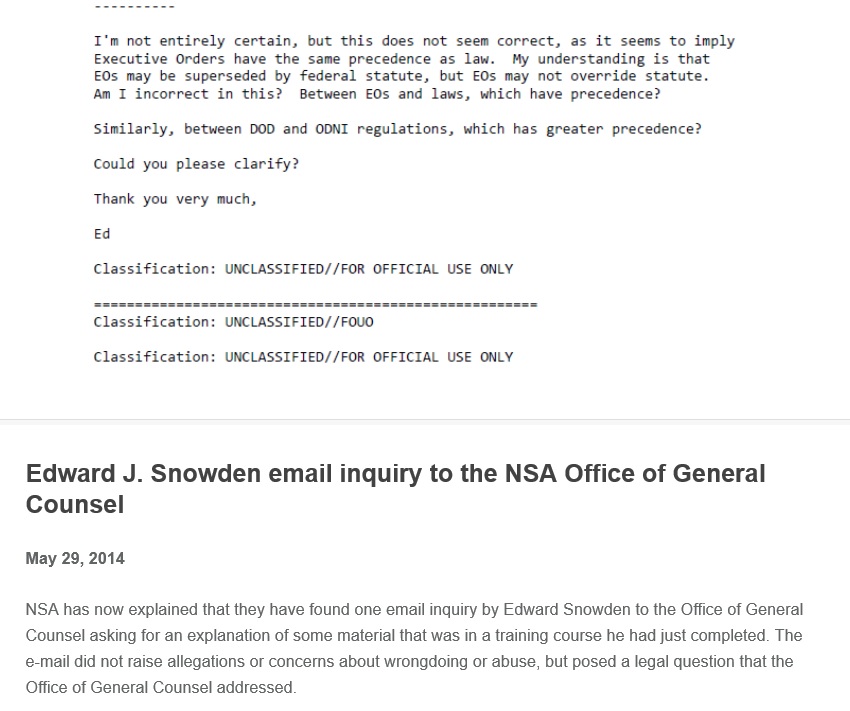
Task: Click 'Could you please clarify?' line
Action: pyautogui.click(x=196, y=164)
